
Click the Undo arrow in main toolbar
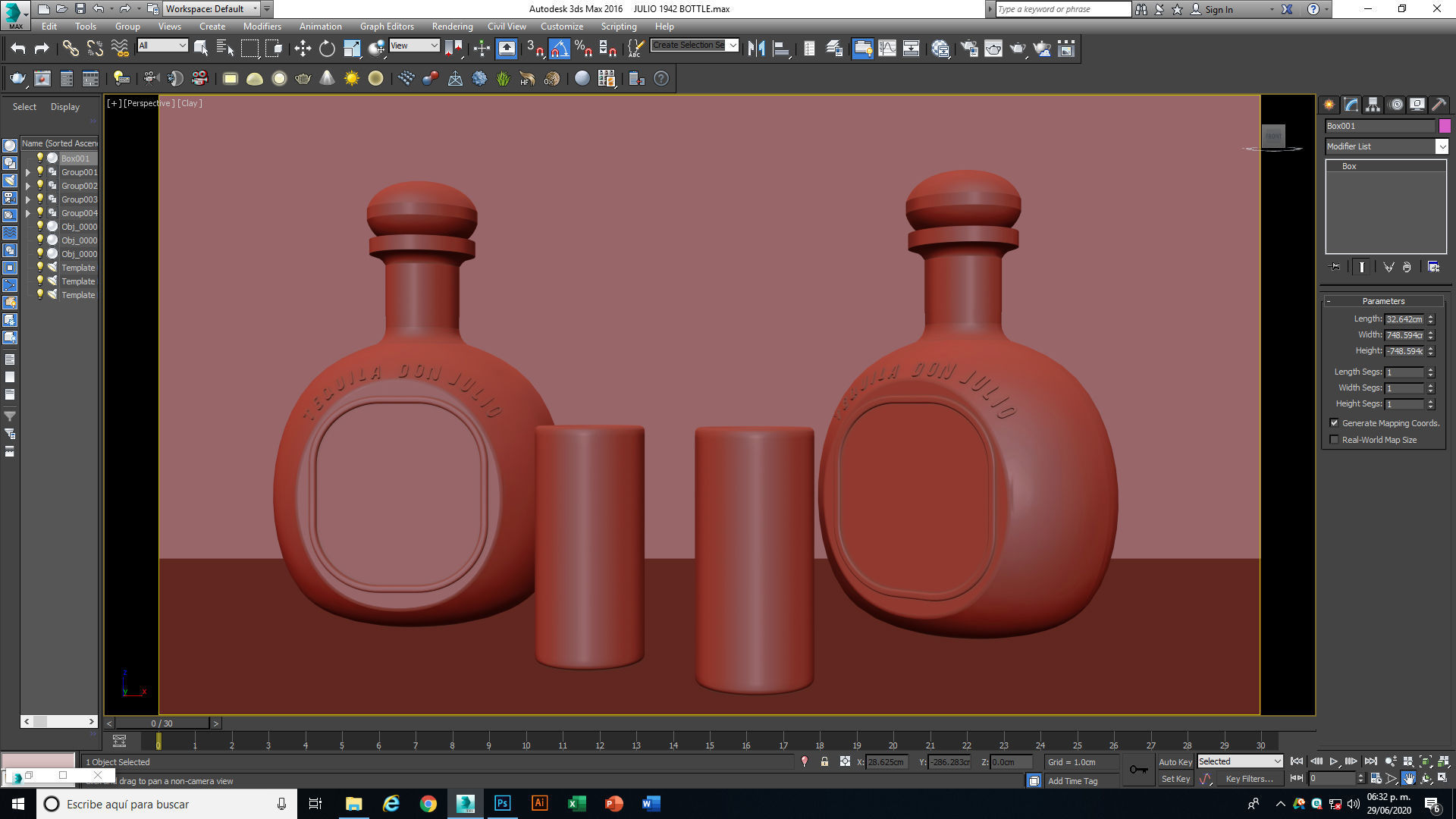[x=18, y=49]
